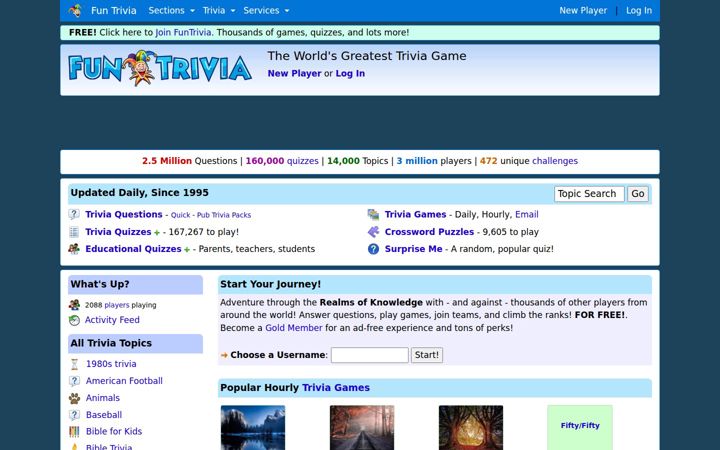Image resolution: width=720 pixels, height=450 pixels.
Task: Open the Educational Quizzes link
Action: pos(133,249)
